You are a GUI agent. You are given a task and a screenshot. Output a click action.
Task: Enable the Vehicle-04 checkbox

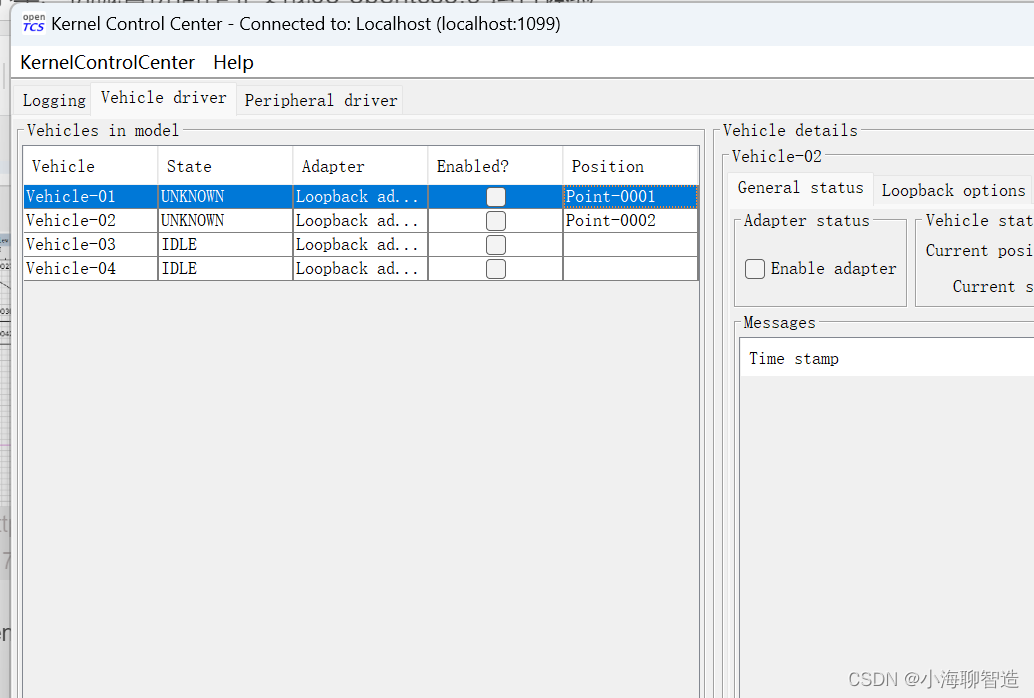click(496, 269)
